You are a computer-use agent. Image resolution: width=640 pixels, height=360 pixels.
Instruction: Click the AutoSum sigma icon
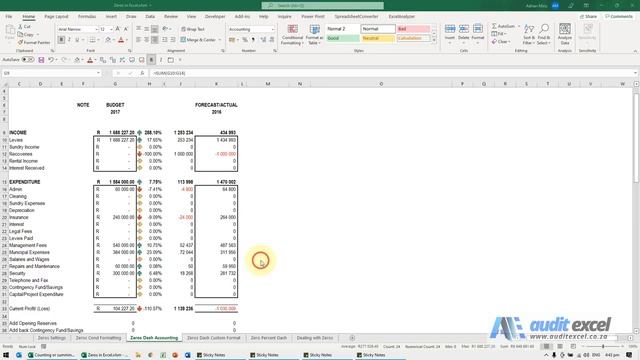click(x=495, y=26)
